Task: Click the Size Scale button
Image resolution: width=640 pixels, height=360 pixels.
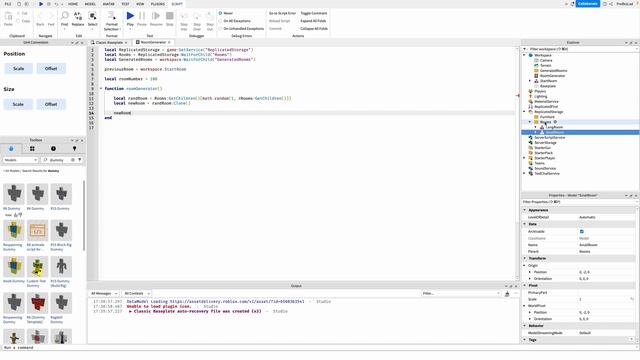Action: pos(18,104)
